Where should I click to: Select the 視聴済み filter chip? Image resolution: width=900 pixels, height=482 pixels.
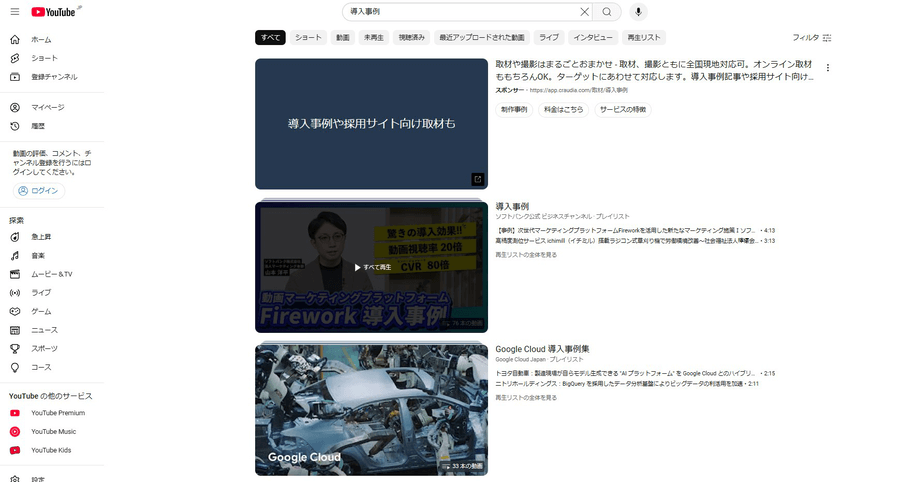[x=412, y=38]
